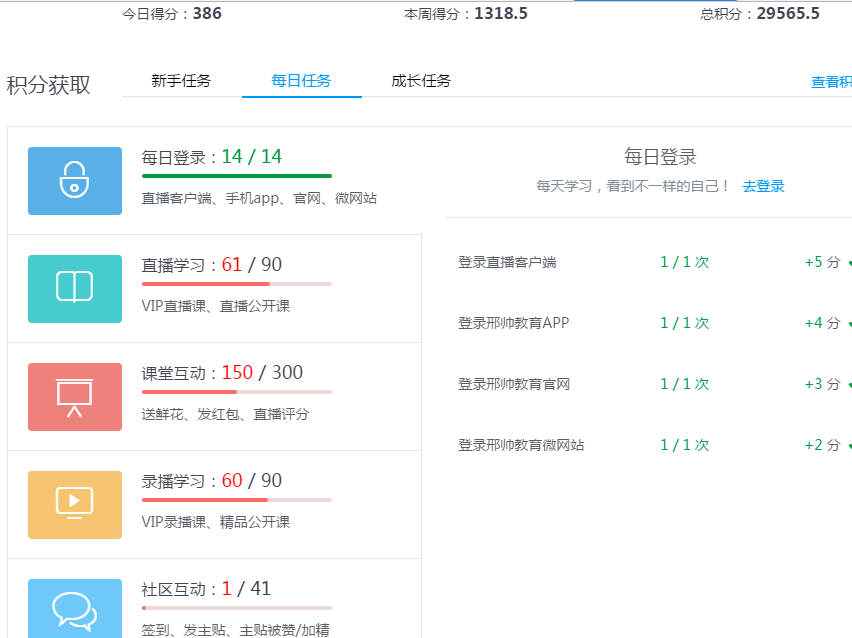The width and height of the screenshot is (852, 638).
Task: Click the 直播学习 progress bar
Action: click(236, 284)
